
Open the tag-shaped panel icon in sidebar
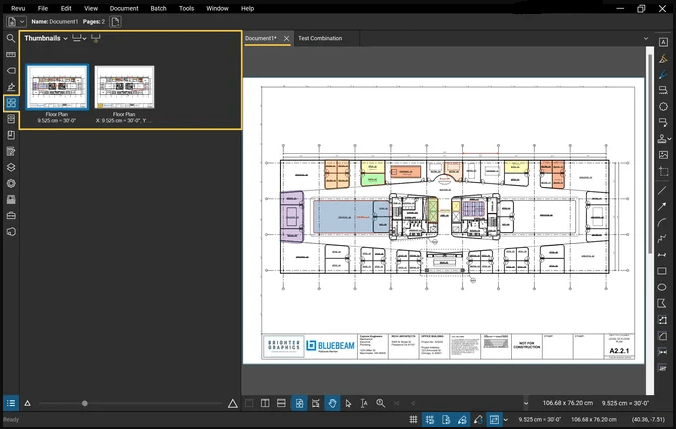click(x=11, y=70)
